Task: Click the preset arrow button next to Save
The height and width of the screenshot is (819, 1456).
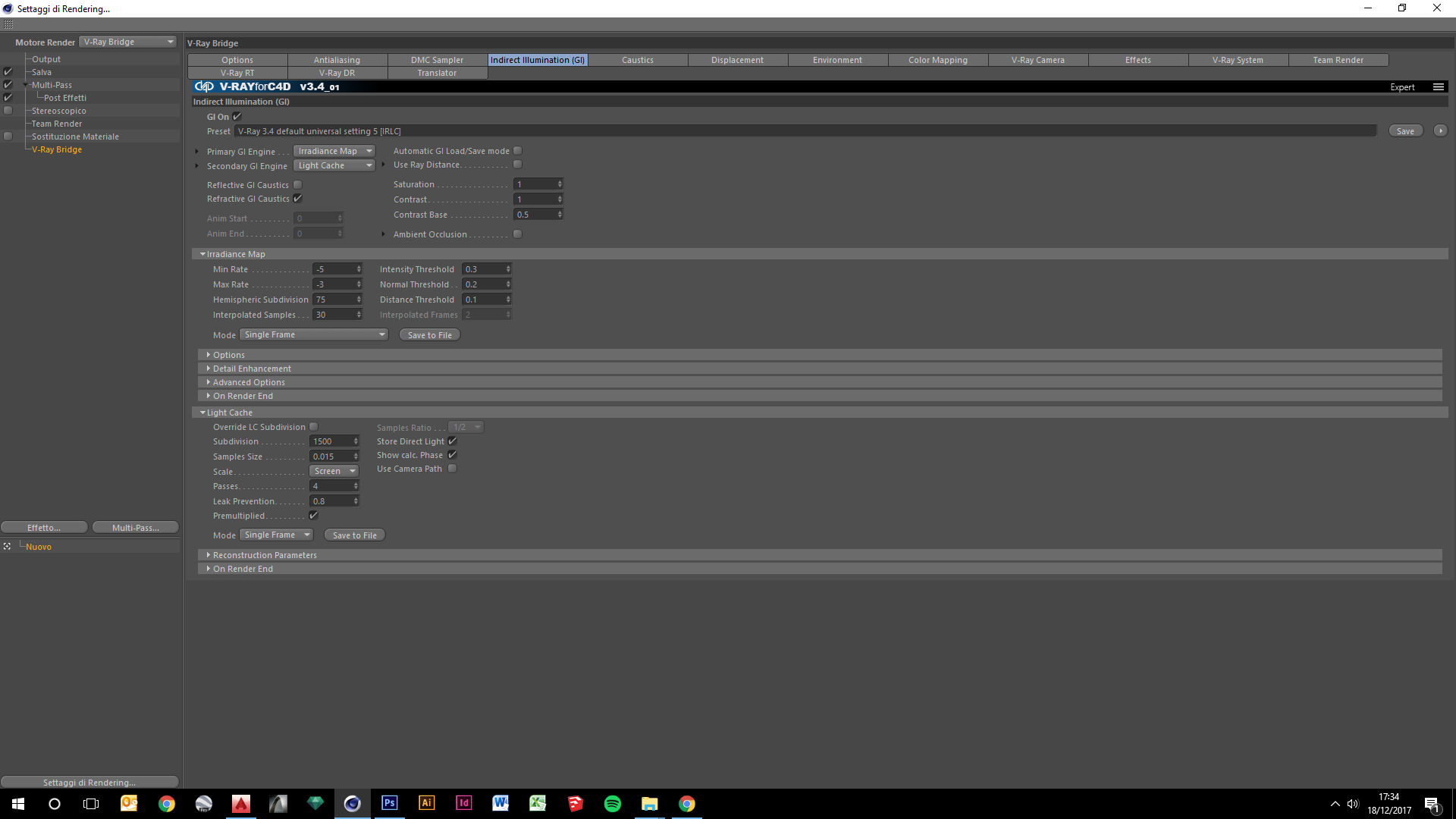Action: 1440,131
